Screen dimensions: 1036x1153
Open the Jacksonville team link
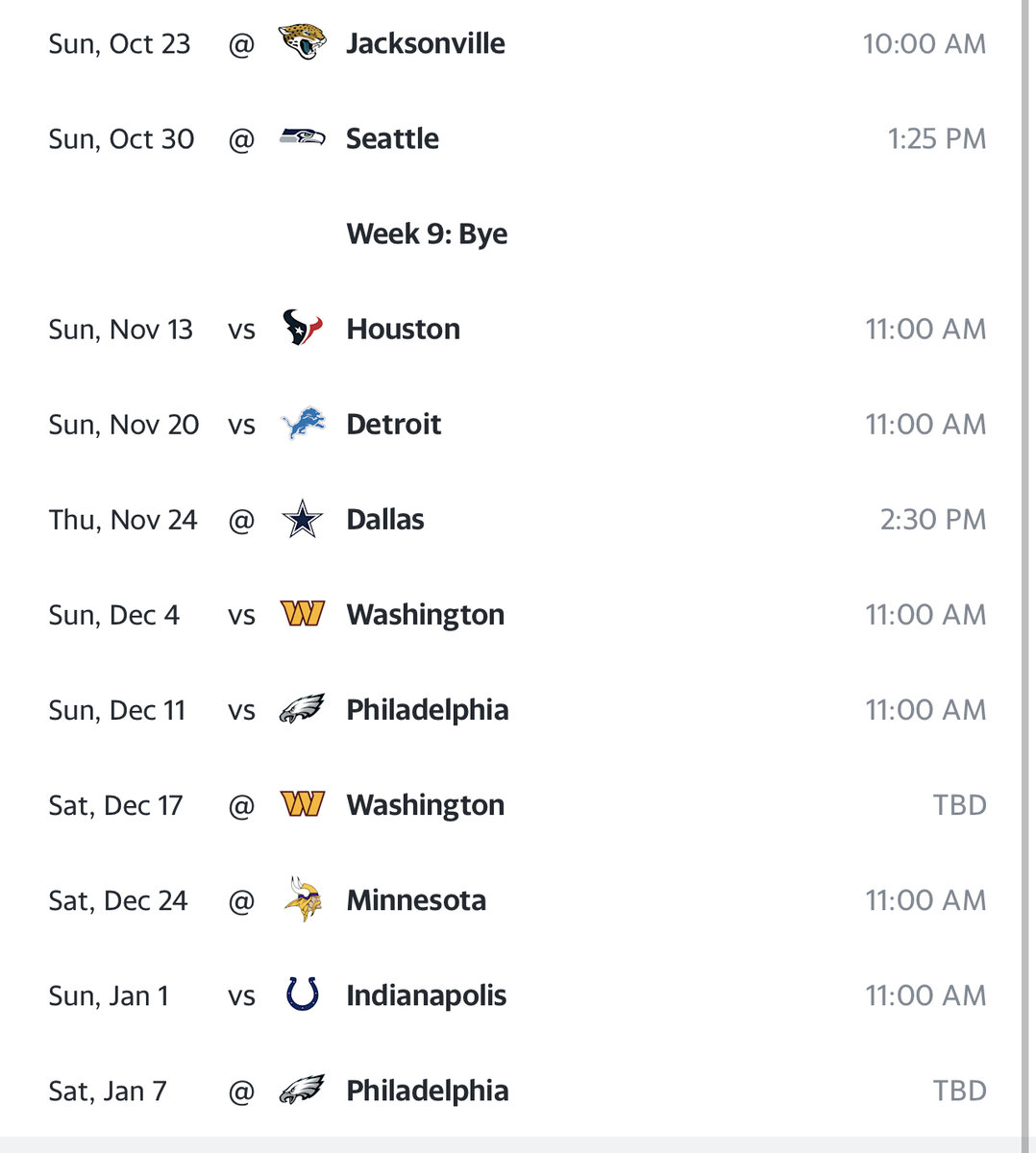[x=425, y=43]
